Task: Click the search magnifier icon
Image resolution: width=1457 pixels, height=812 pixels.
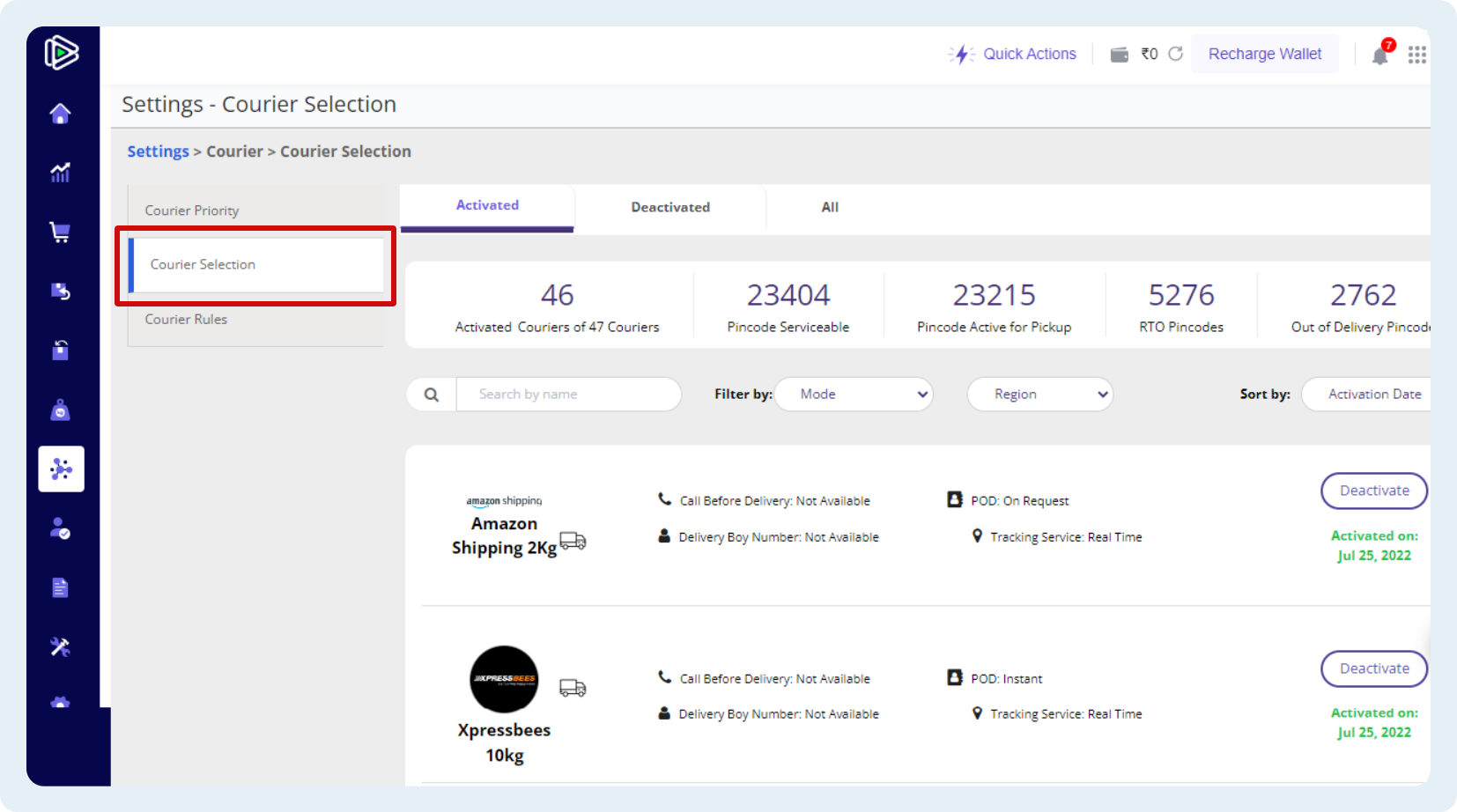Action: point(432,395)
